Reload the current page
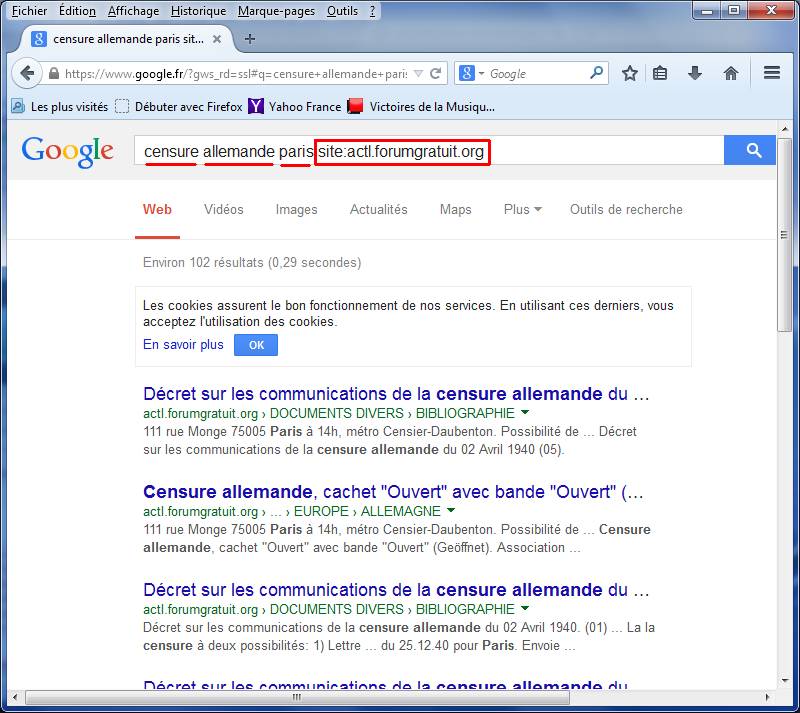 point(435,73)
